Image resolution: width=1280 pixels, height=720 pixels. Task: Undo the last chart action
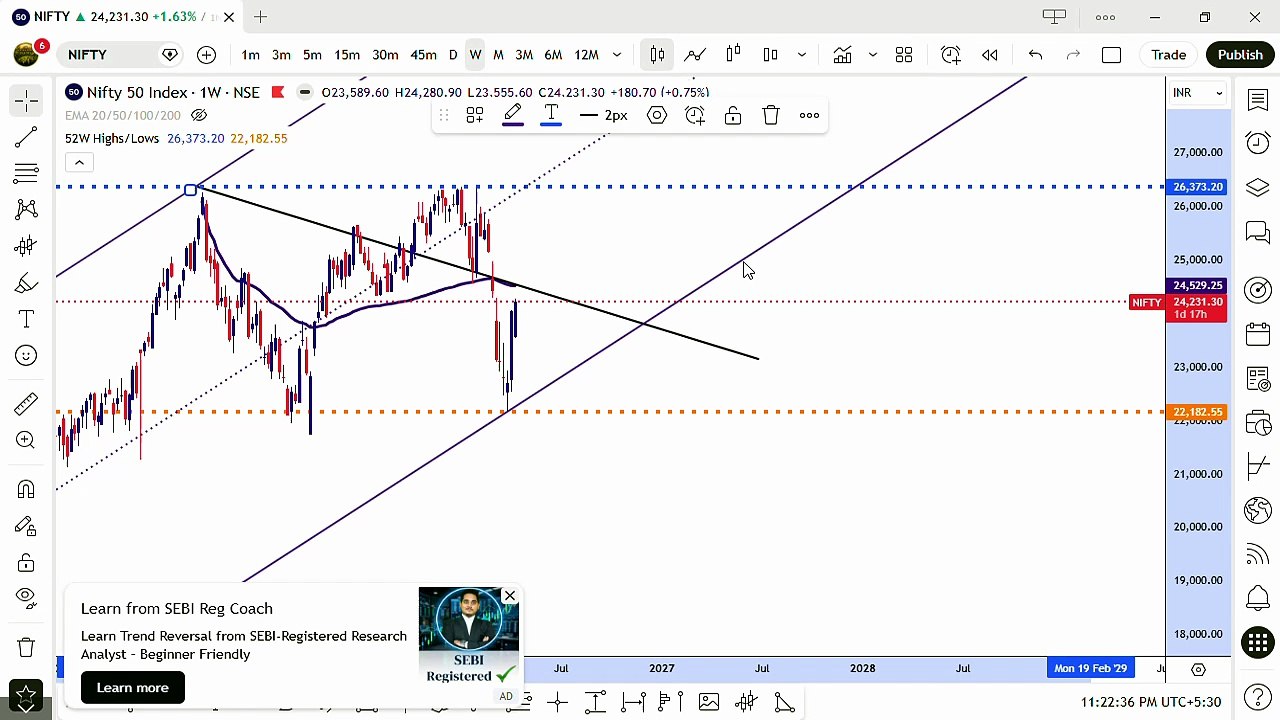click(x=1036, y=55)
